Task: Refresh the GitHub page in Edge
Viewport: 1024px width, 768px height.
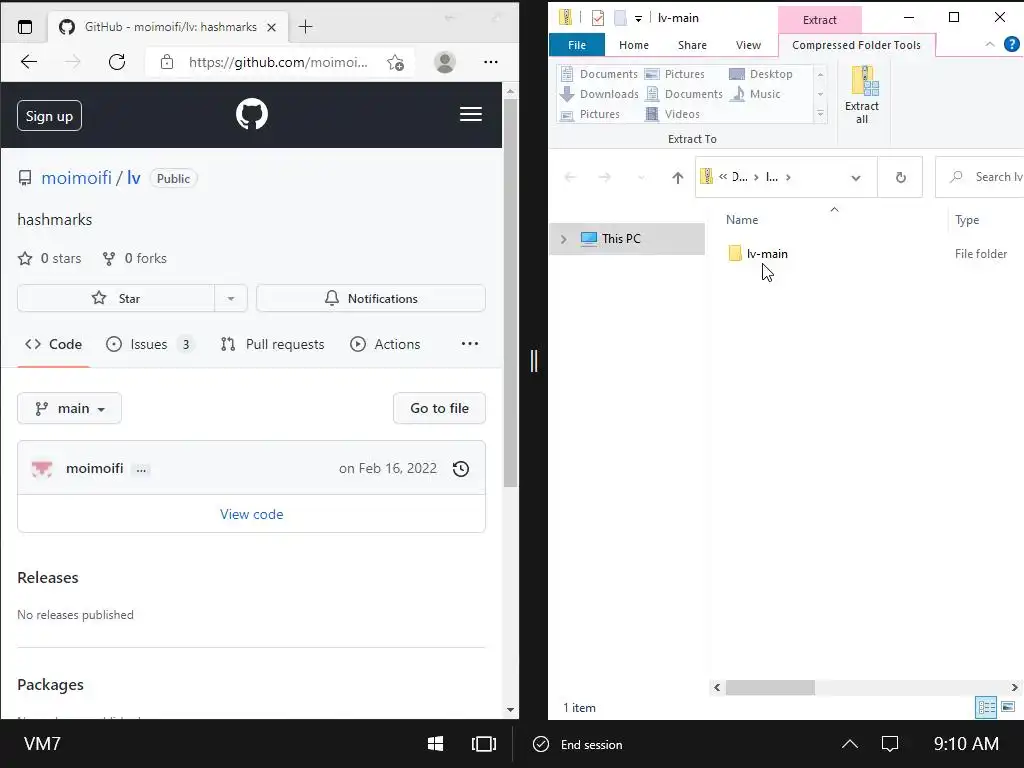Action: (x=117, y=62)
